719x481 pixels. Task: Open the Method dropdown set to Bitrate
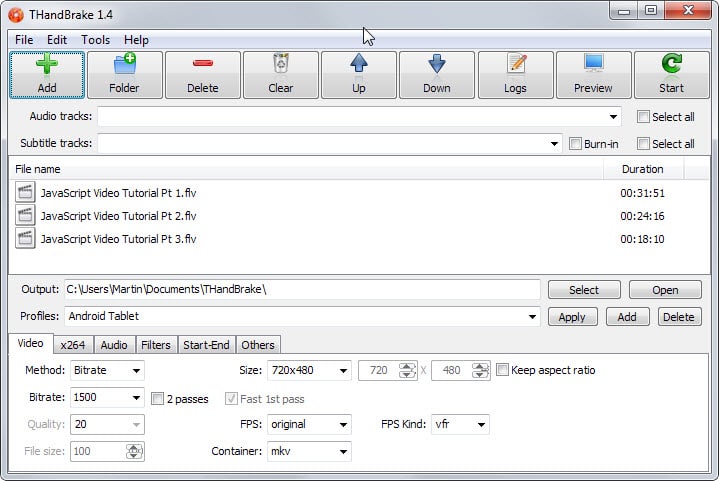[x=107, y=370]
